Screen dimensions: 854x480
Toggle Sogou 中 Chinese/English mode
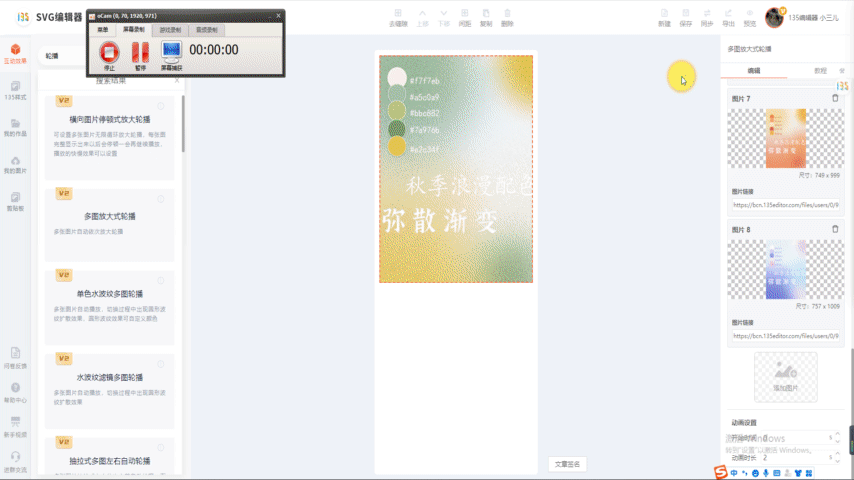(x=734, y=473)
